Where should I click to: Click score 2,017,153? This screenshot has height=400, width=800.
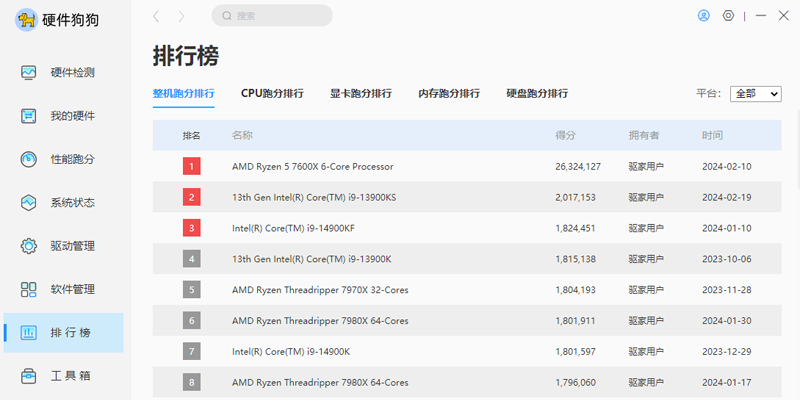coord(576,197)
